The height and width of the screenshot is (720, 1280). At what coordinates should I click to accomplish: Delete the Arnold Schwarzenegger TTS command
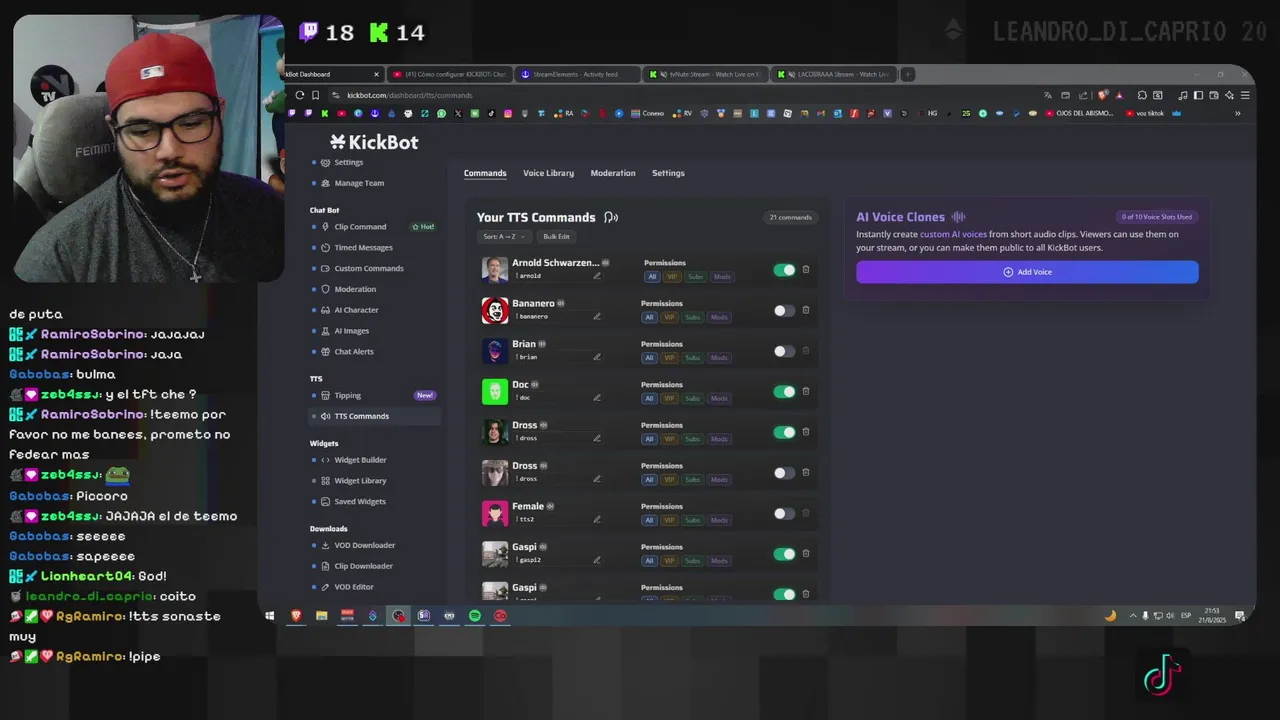(806, 270)
